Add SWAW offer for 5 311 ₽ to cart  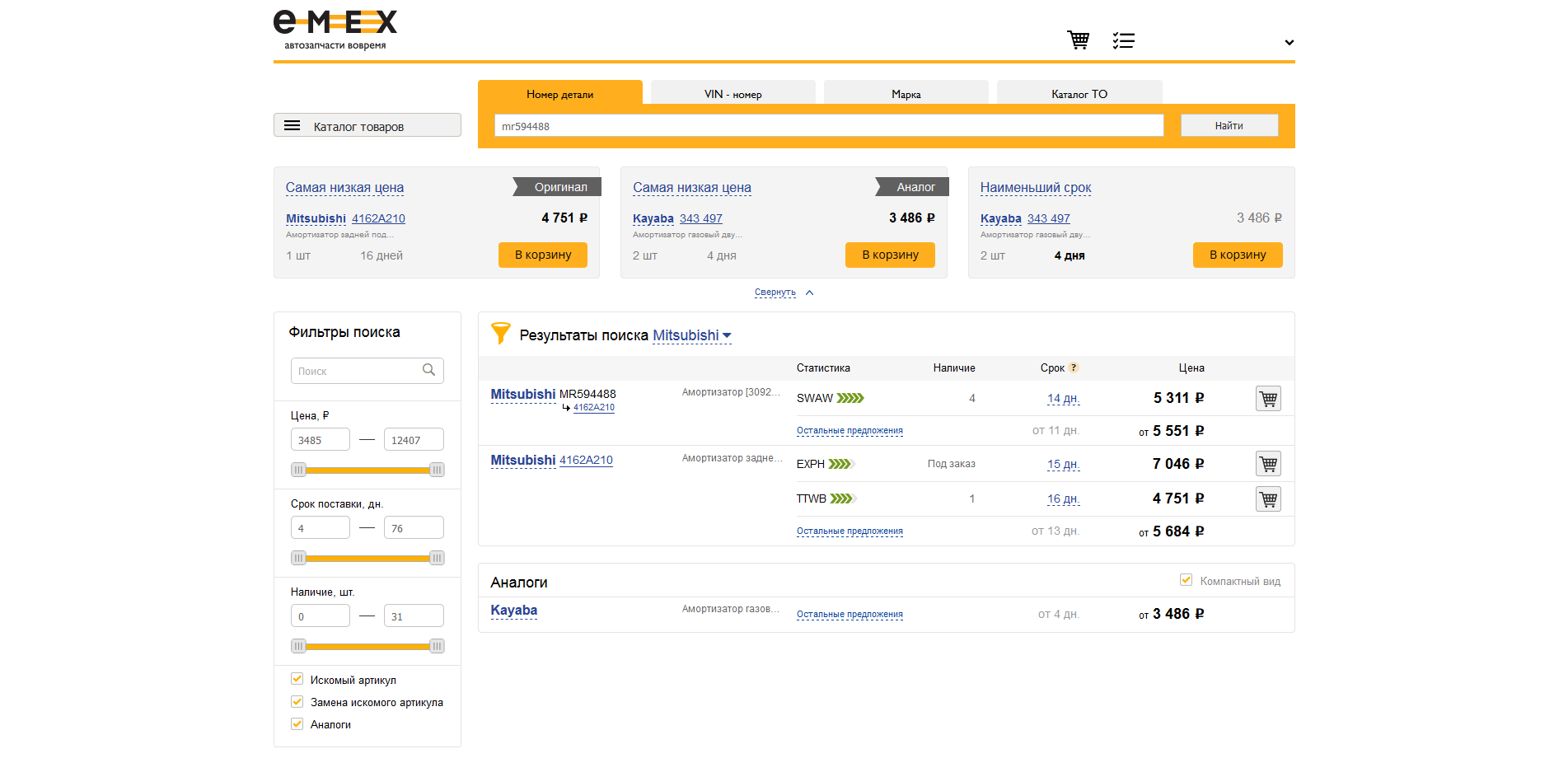click(x=1268, y=398)
